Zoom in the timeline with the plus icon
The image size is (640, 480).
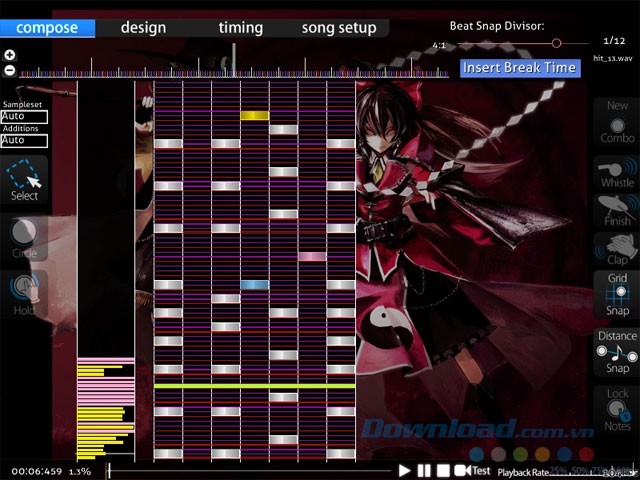10,55
